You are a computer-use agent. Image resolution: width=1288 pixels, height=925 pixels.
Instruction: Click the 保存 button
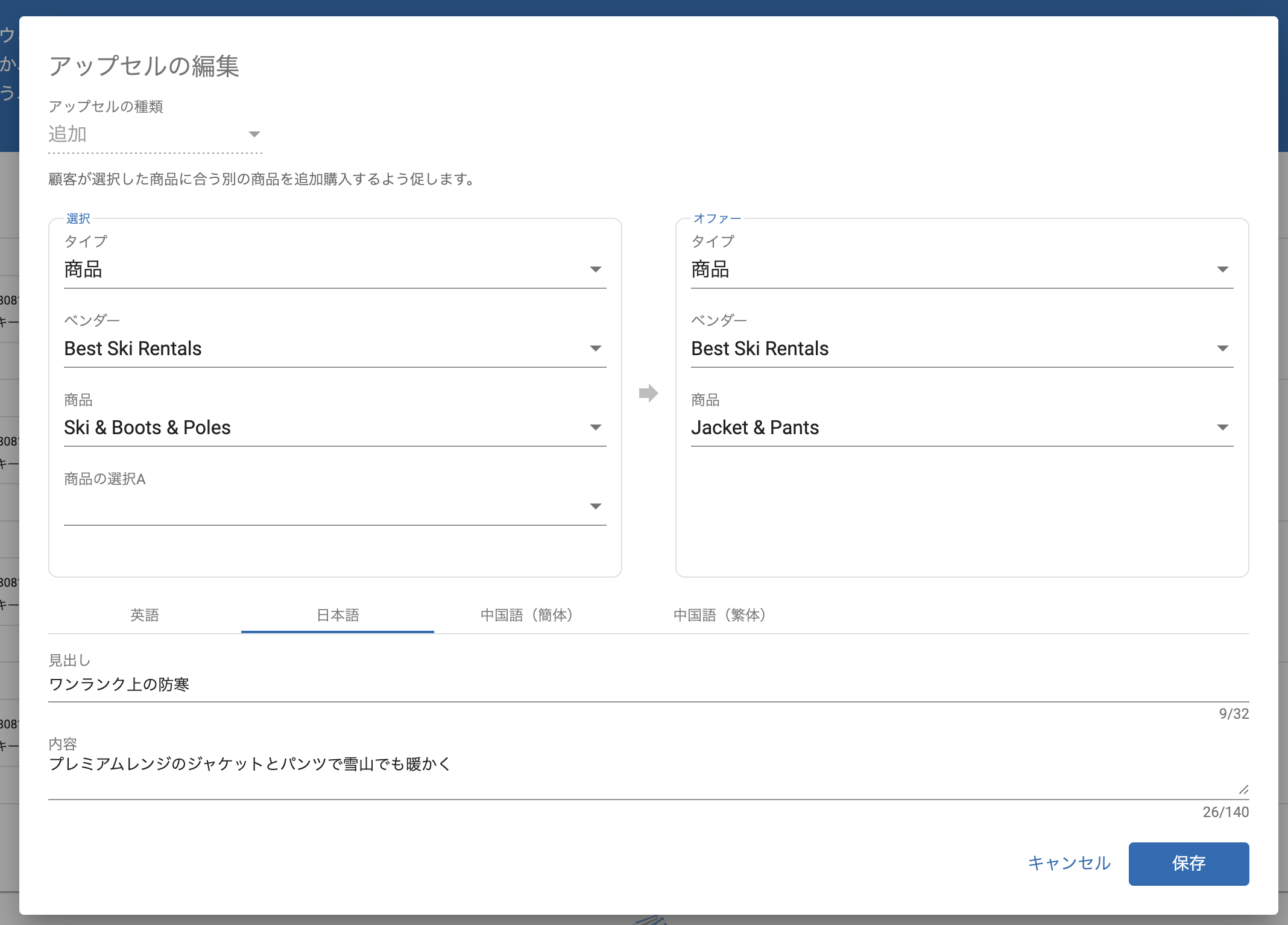pyautogui.click(x=1189, y=864)
